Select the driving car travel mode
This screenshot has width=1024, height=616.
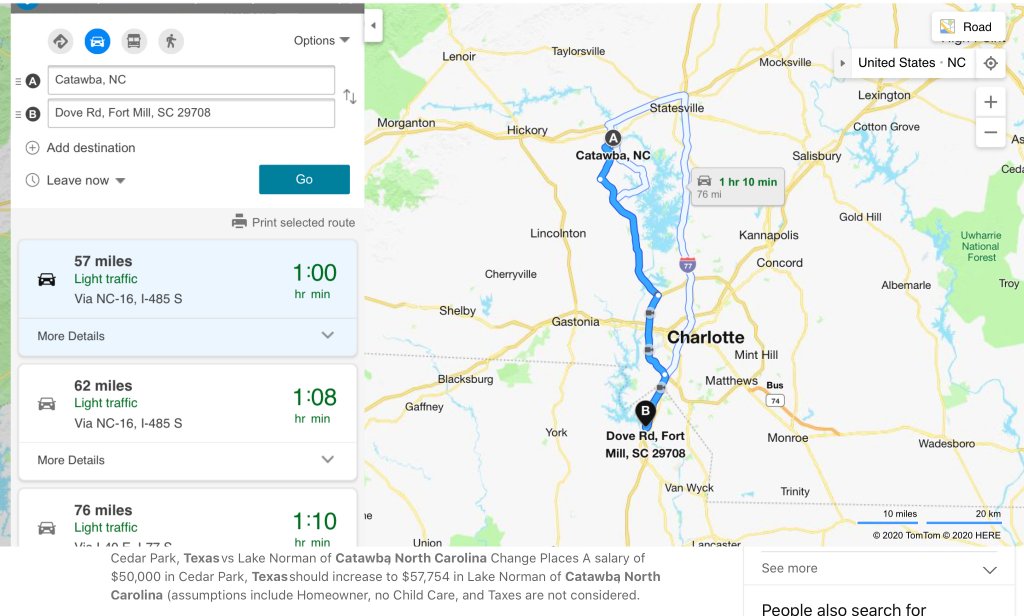click(x=97, y=41)
